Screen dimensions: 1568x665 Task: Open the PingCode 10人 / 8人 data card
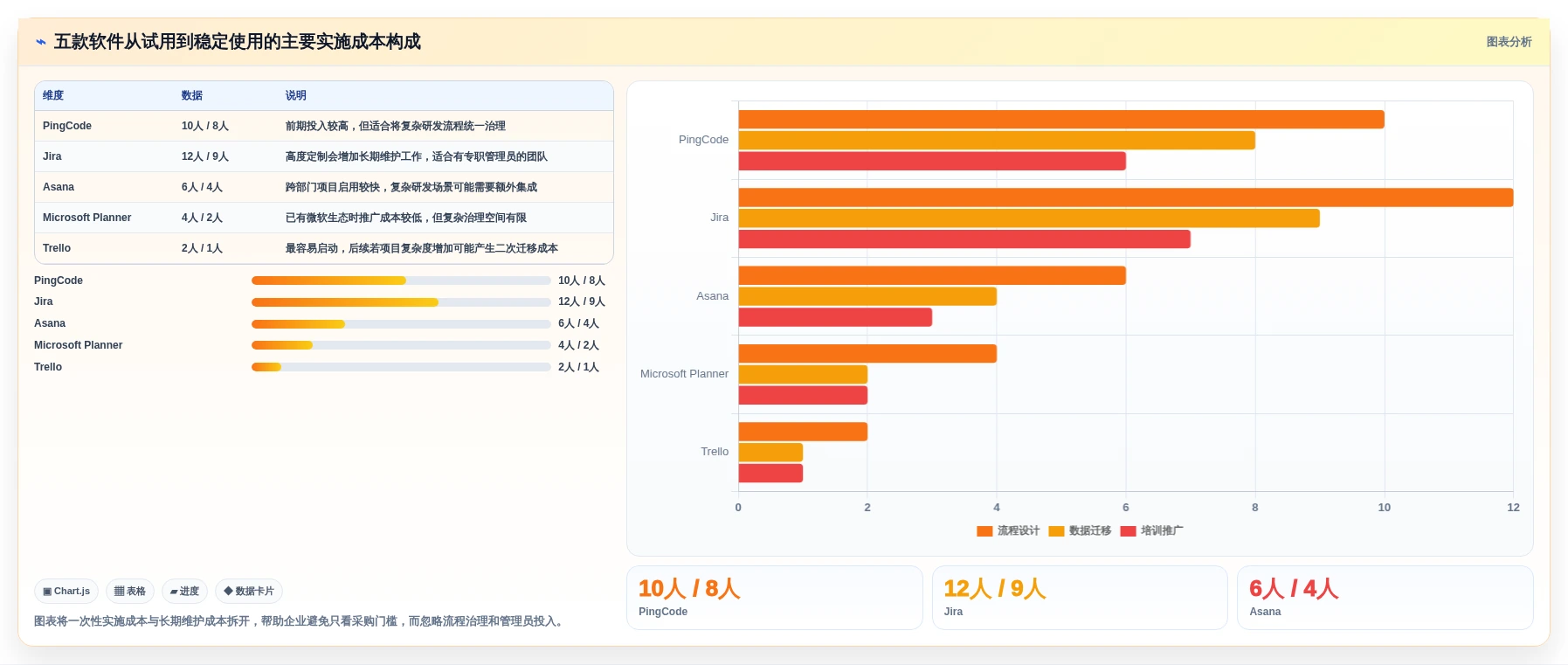775,598
